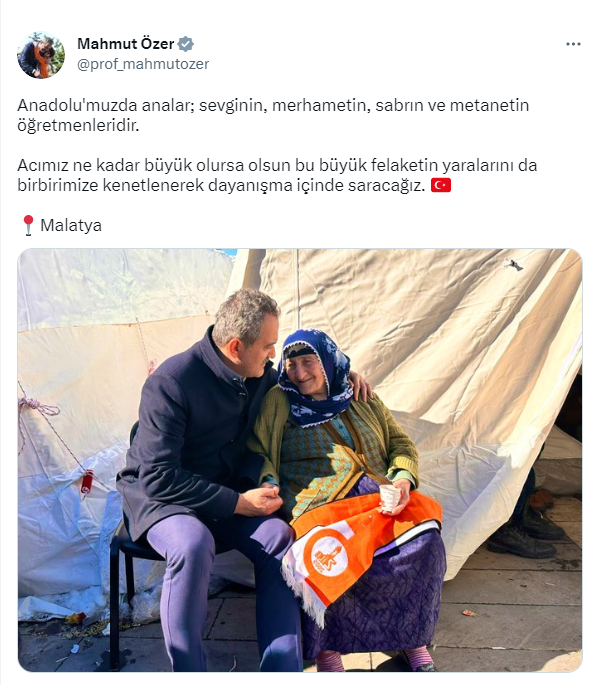Click the word "öğretmenleridir." in the tweet
The width and height of the screenshot is (599, 685).
[78, 126]
